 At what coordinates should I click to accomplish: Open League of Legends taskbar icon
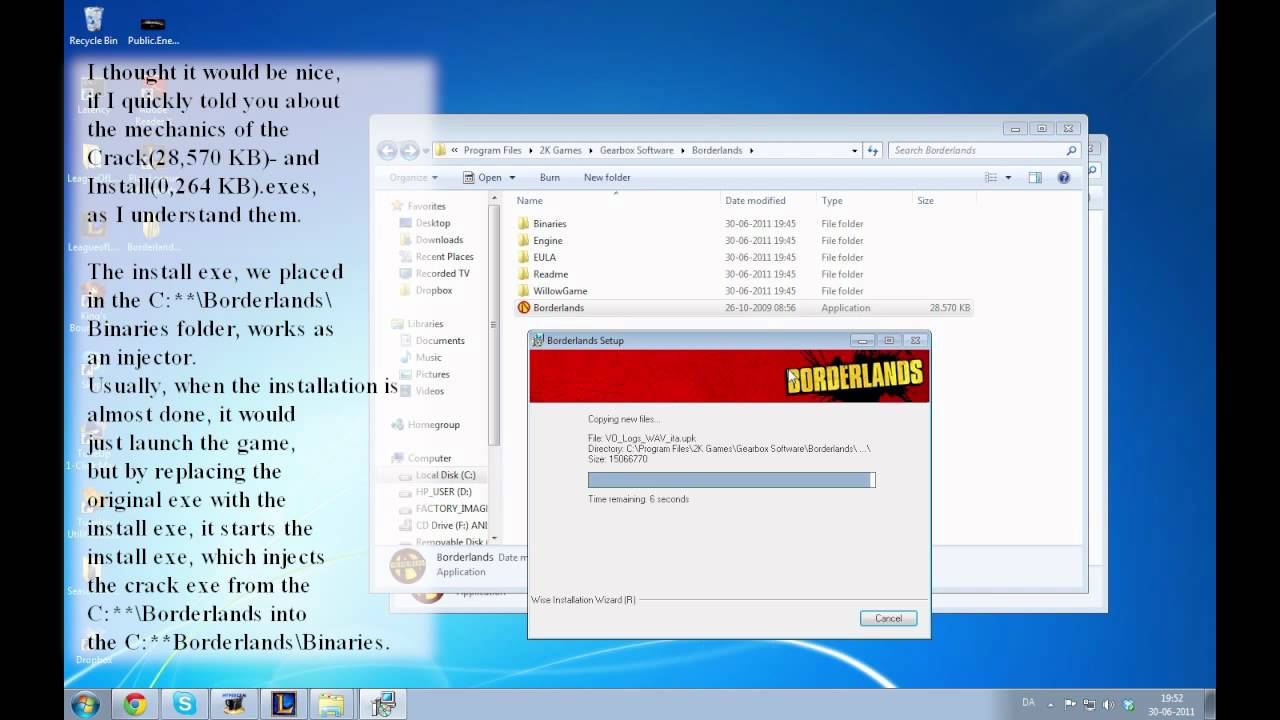click(284, 704)
